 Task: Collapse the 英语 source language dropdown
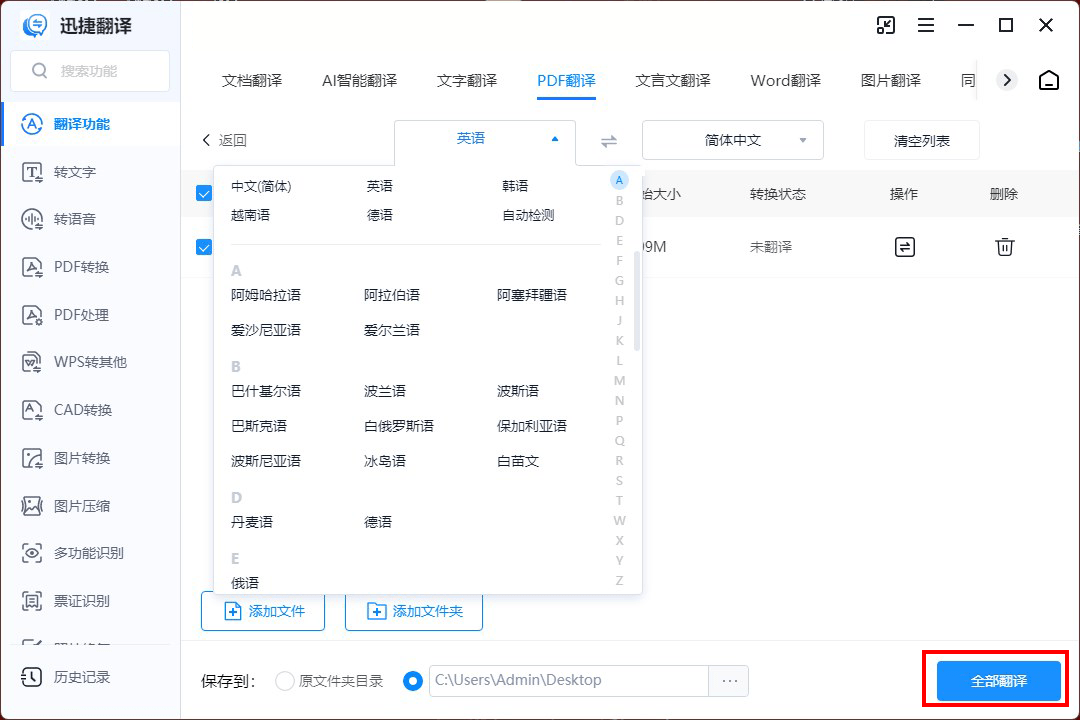485,139
